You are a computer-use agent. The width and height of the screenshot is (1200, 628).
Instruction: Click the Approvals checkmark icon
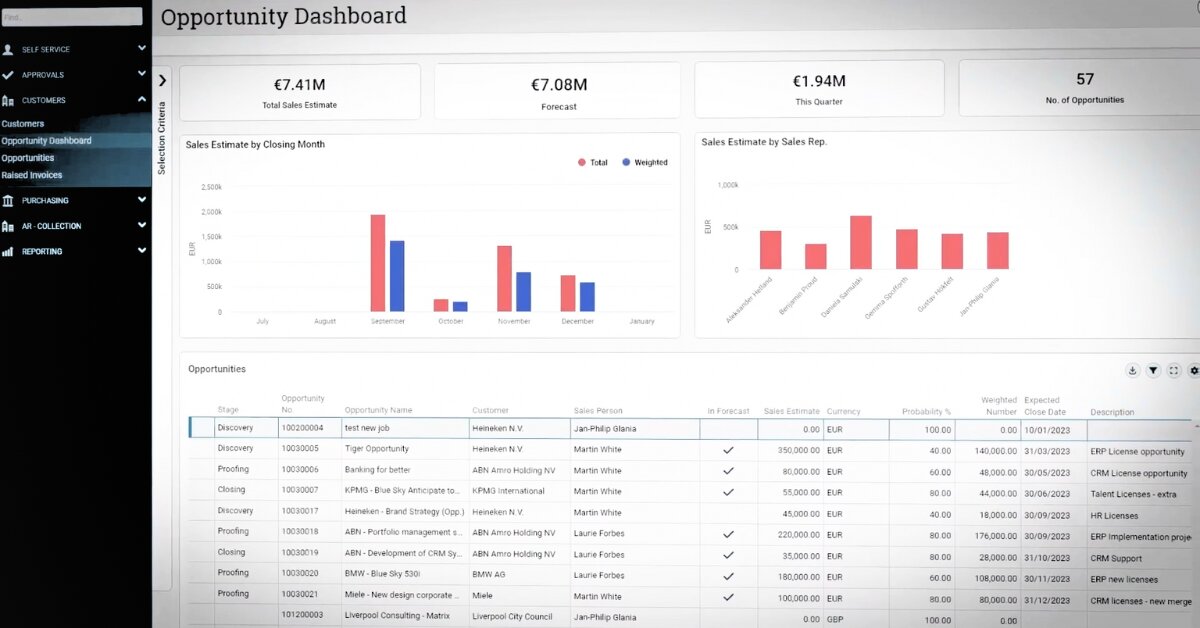pyautogui.click(x=8, y=75)
